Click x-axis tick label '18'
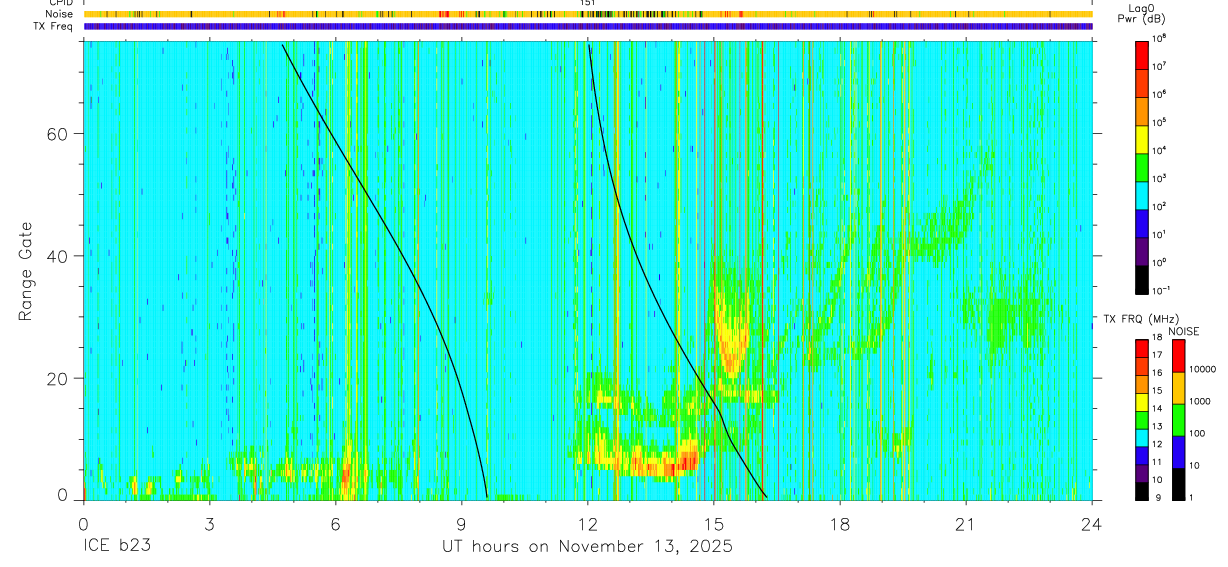 click(x=840, y=524)
